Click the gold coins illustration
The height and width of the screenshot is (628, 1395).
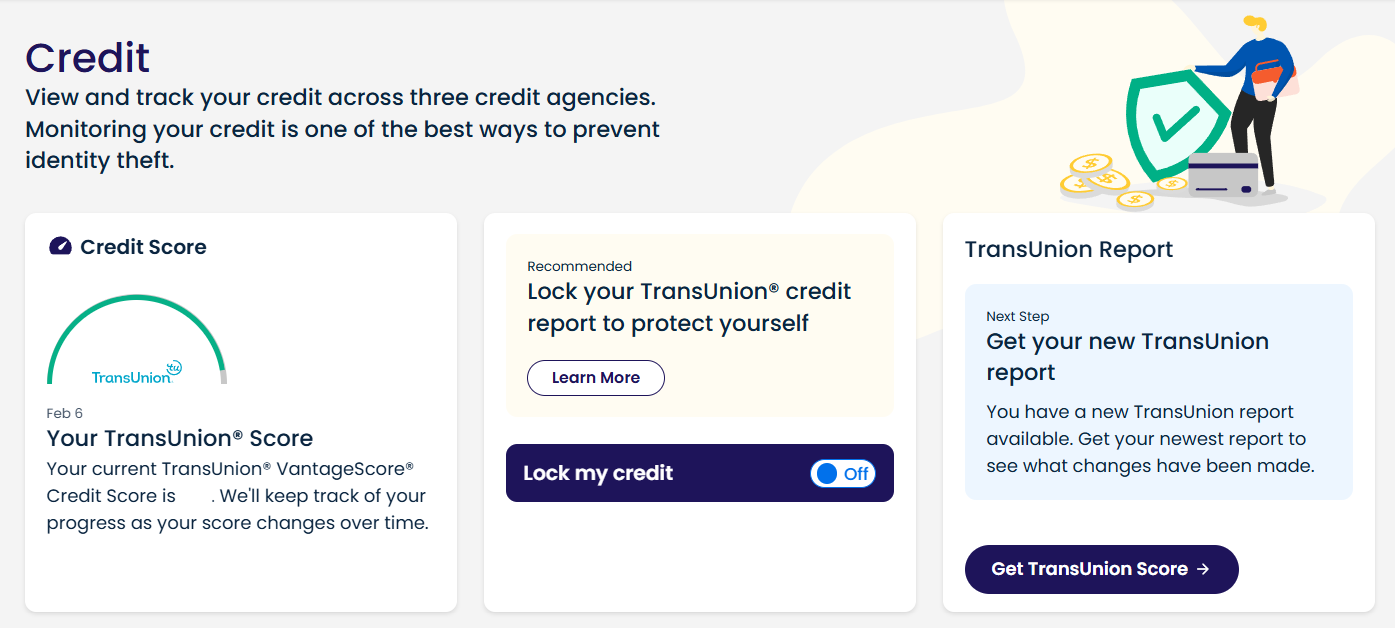1102,180
